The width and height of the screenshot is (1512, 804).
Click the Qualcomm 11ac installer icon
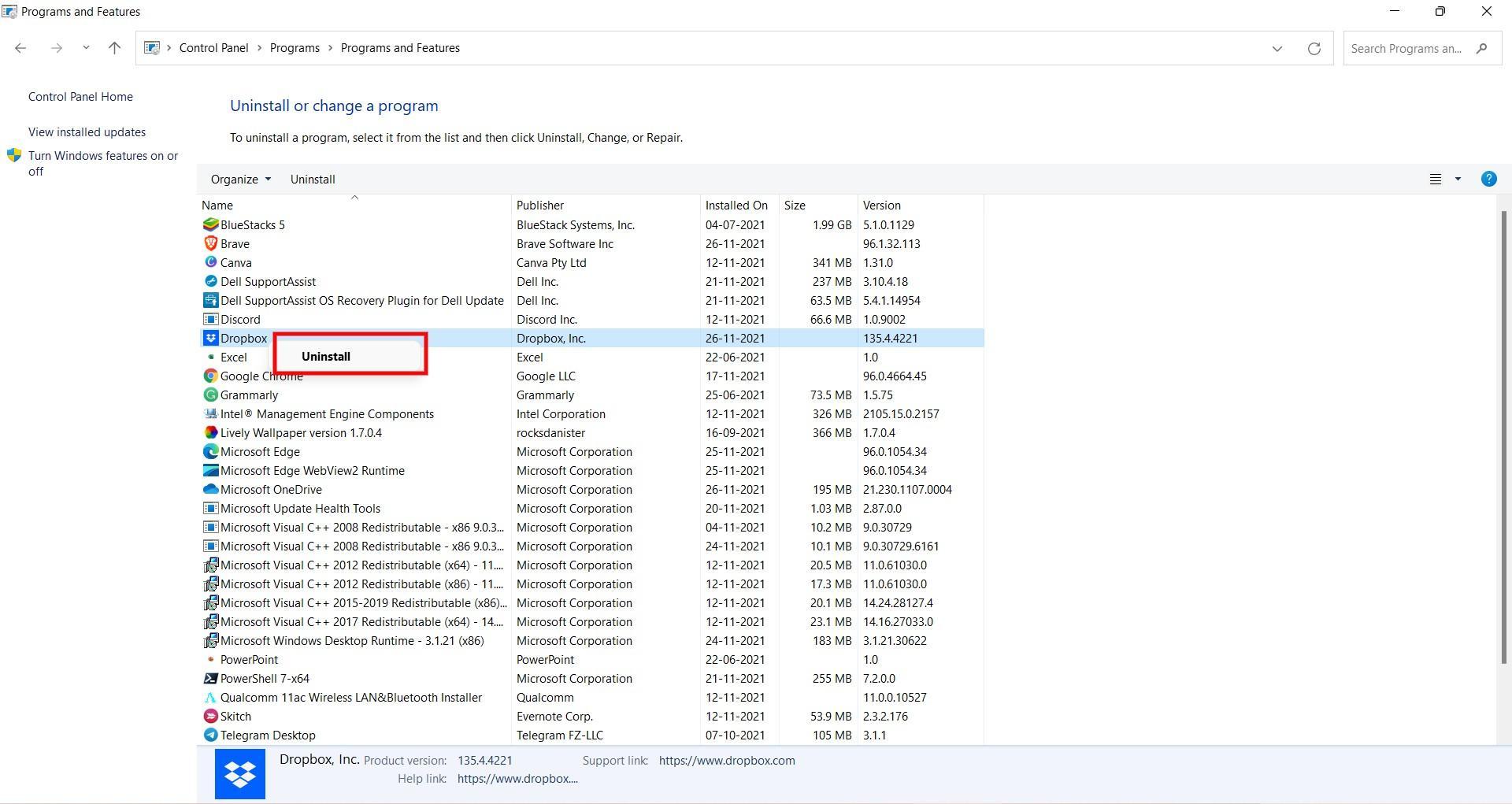[x=210, y=697]
